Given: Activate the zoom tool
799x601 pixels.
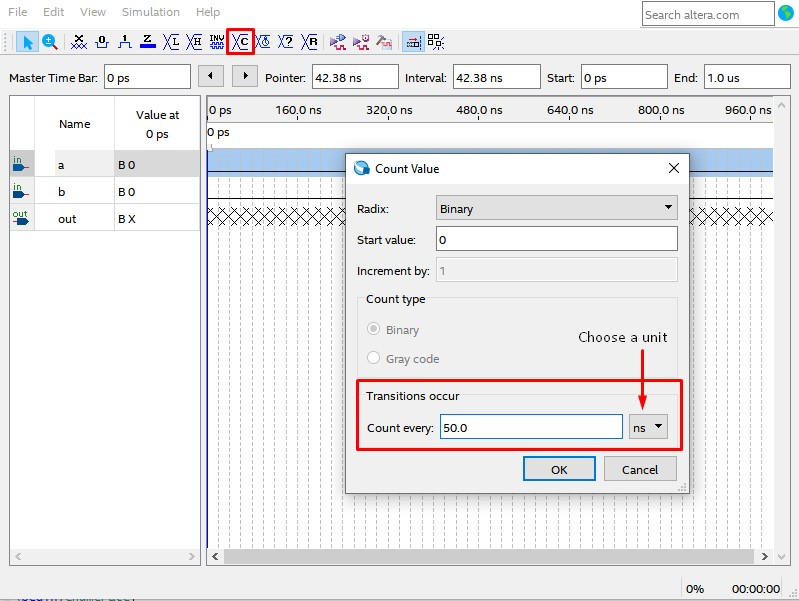Looking at the screenshot, I should 49,42.
